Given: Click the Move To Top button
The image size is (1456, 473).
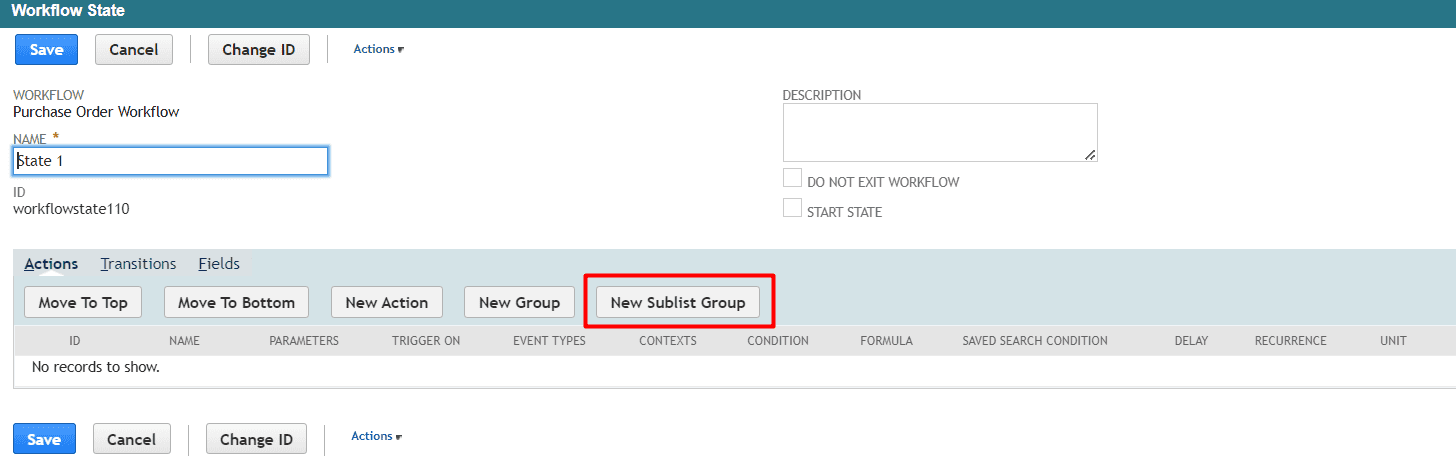Looking at the screenshot, I should (83, 302).
